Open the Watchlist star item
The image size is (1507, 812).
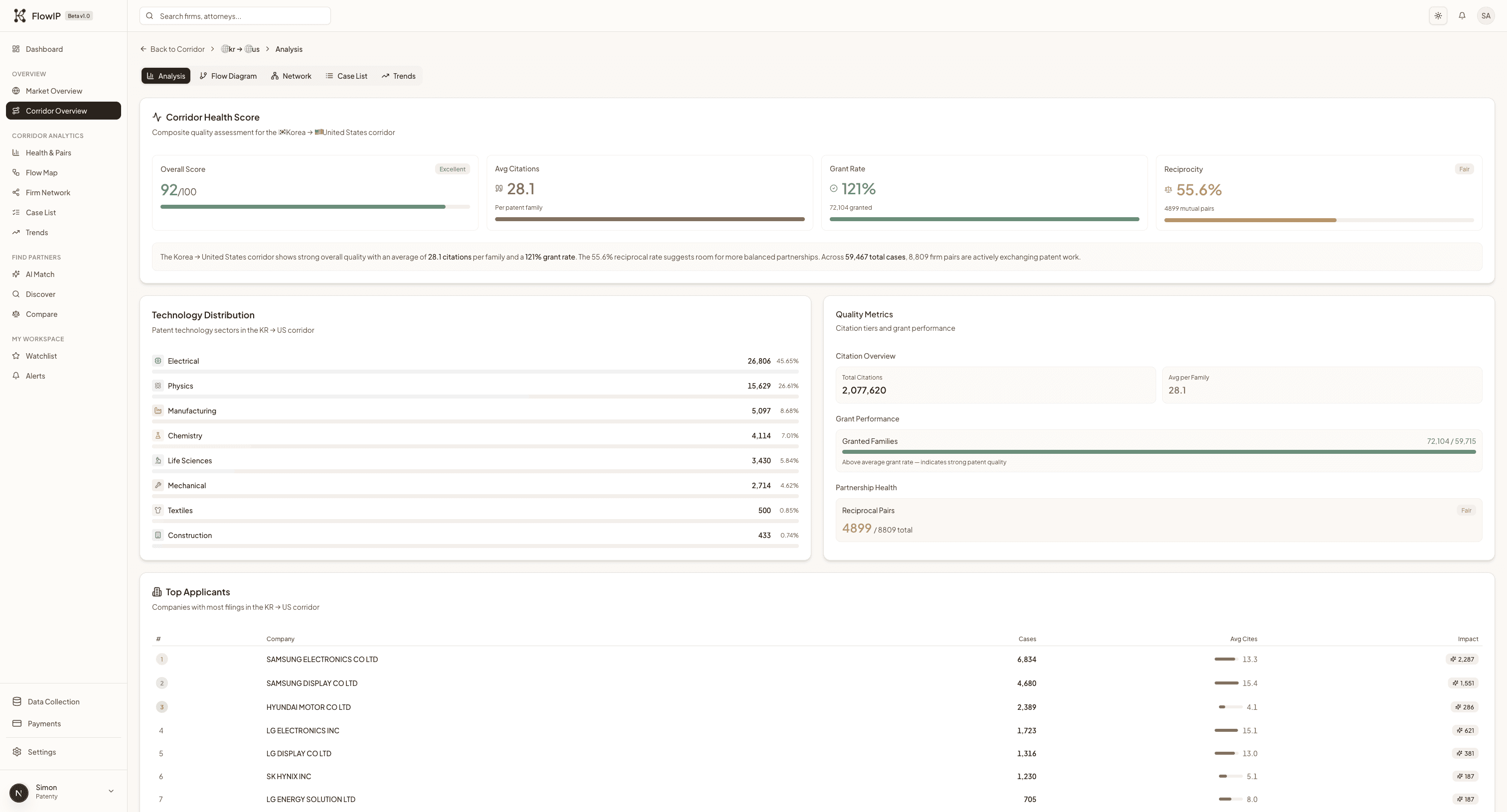(41, 356)
